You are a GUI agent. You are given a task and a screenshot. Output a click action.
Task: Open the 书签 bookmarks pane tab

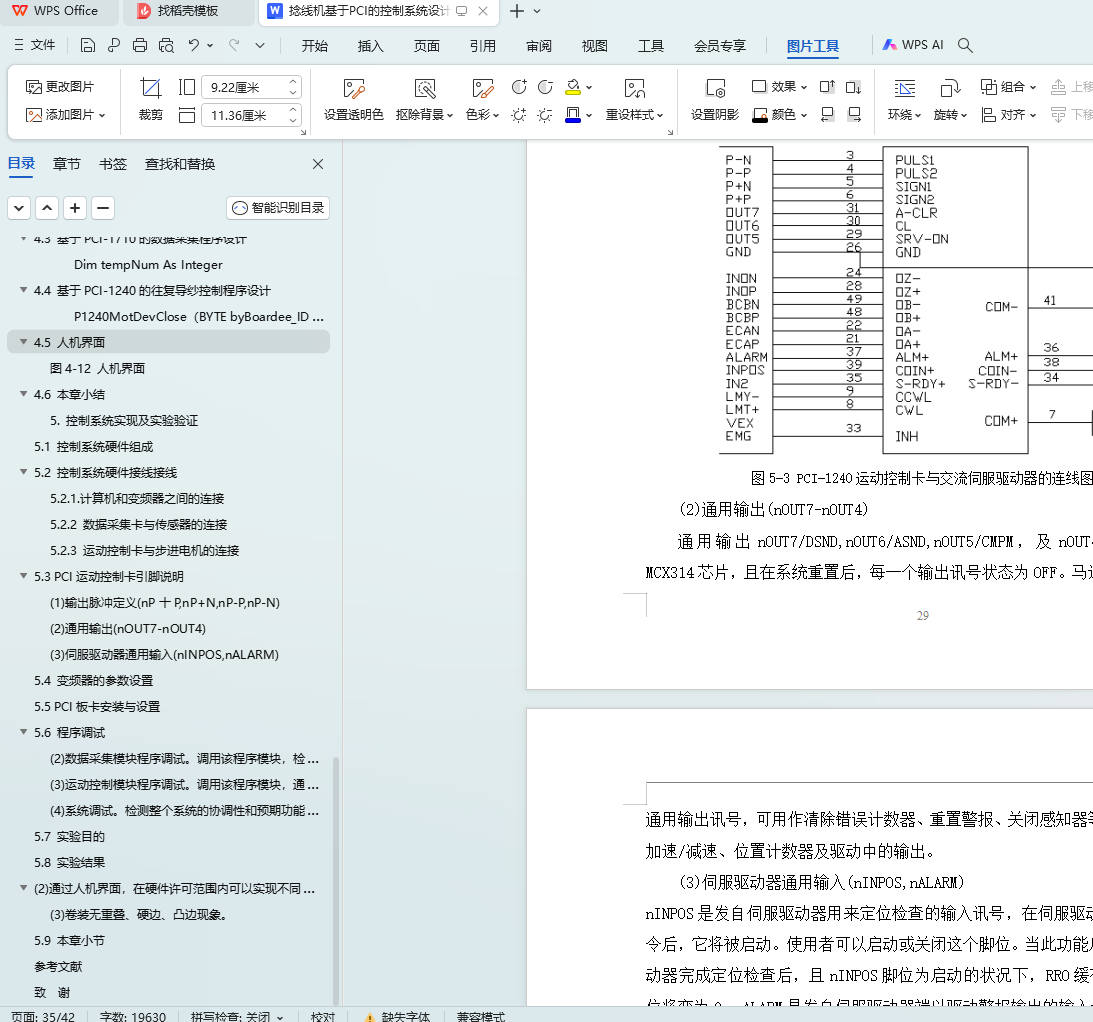point(113,164)
